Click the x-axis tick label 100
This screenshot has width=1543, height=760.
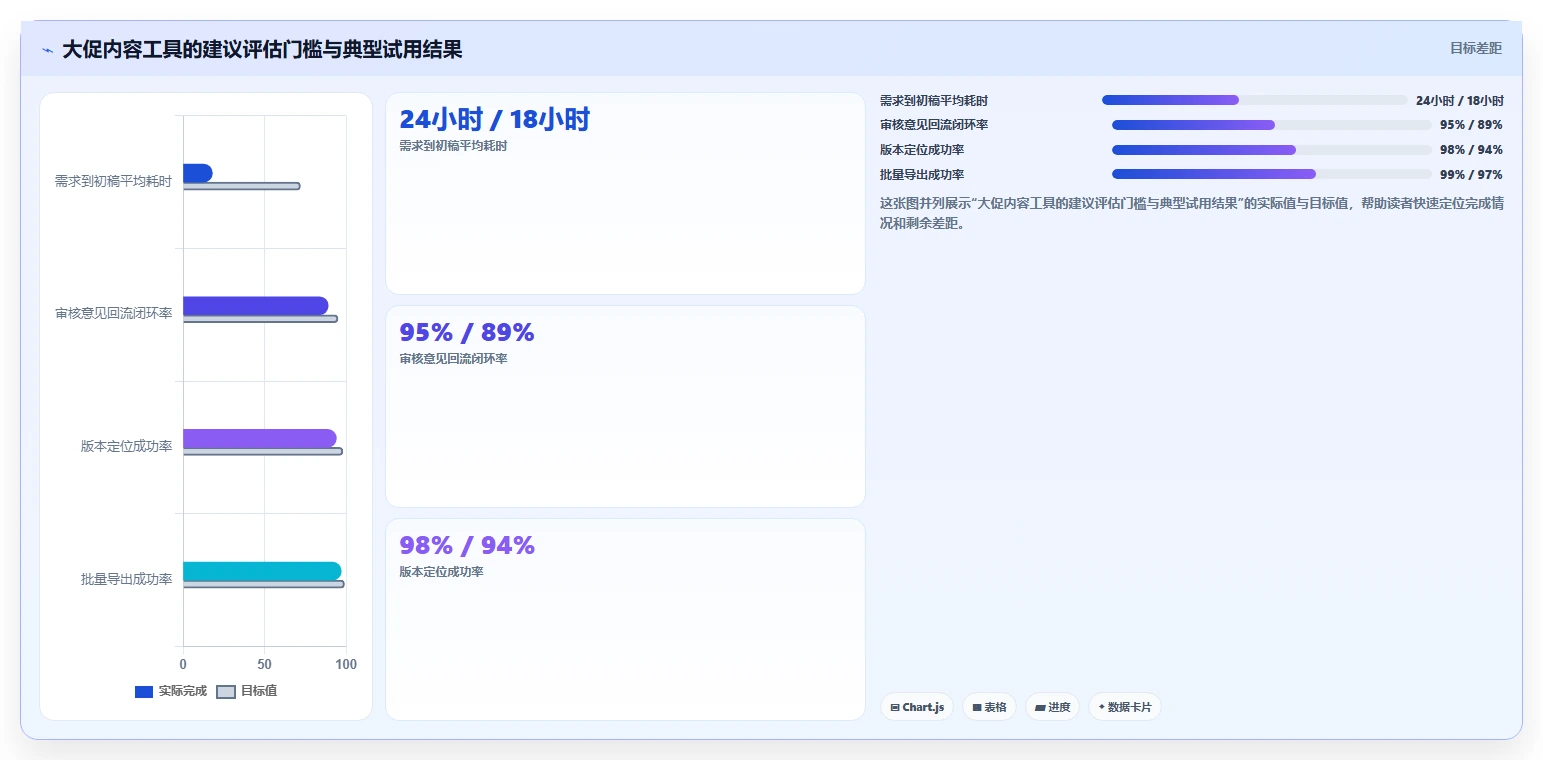345,664
